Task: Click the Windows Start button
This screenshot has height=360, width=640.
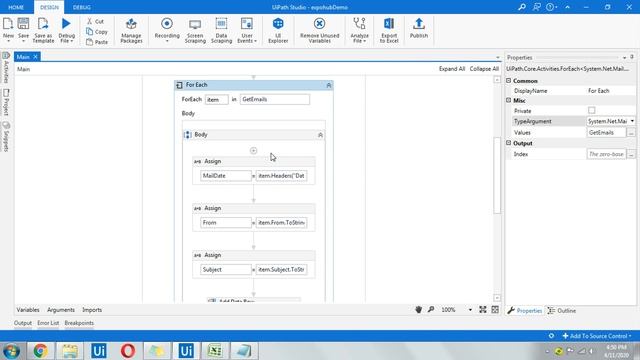Action: (11, 351)
